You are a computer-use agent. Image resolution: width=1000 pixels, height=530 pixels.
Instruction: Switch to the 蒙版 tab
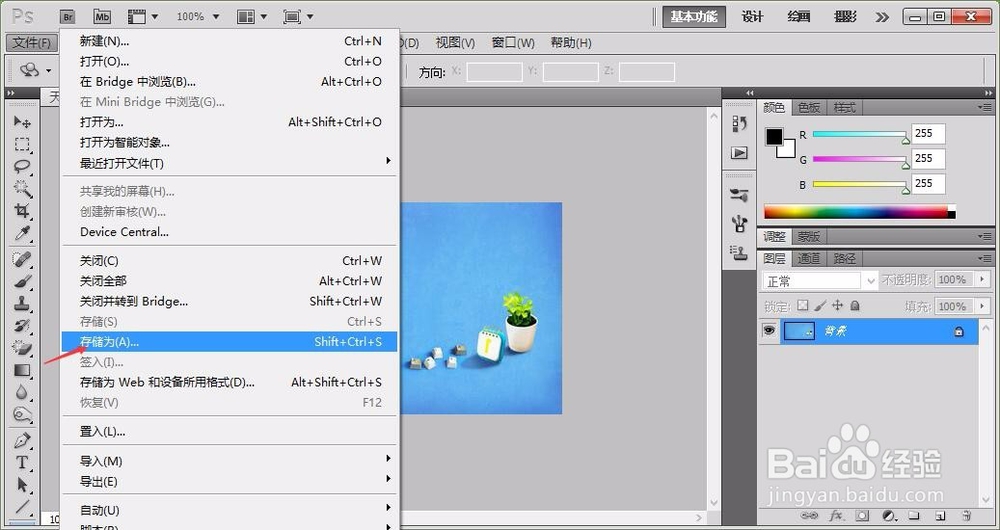coord(809,237)
